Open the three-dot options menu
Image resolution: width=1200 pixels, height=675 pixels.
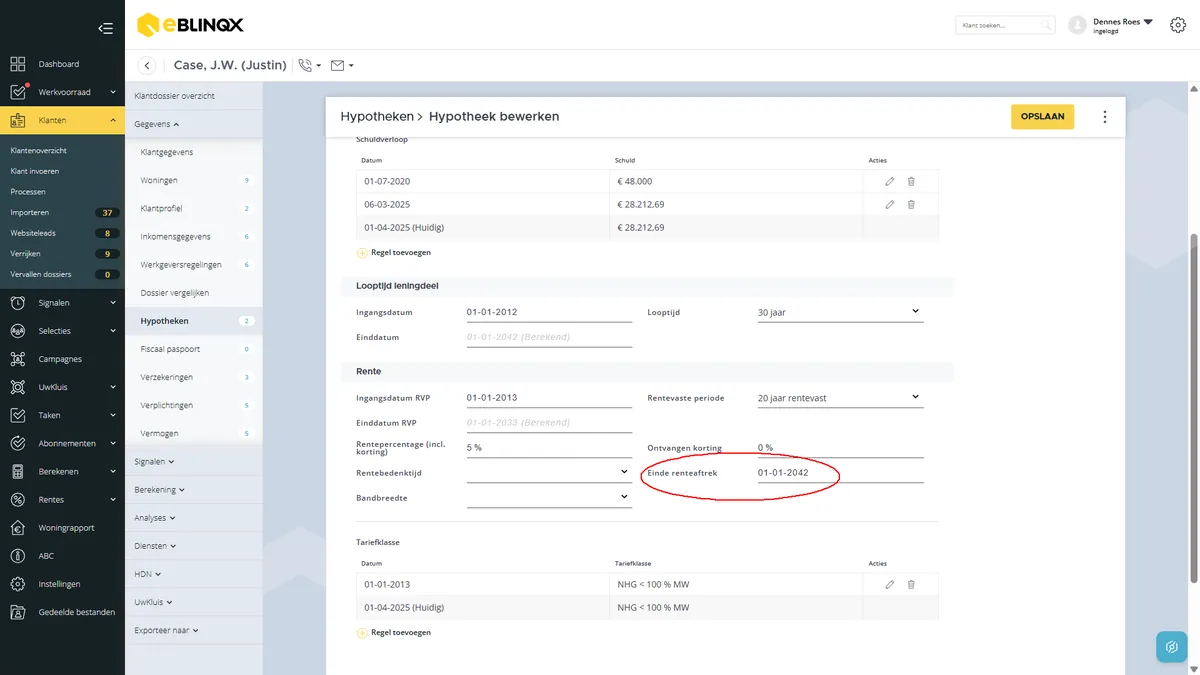click(1105, 117)
